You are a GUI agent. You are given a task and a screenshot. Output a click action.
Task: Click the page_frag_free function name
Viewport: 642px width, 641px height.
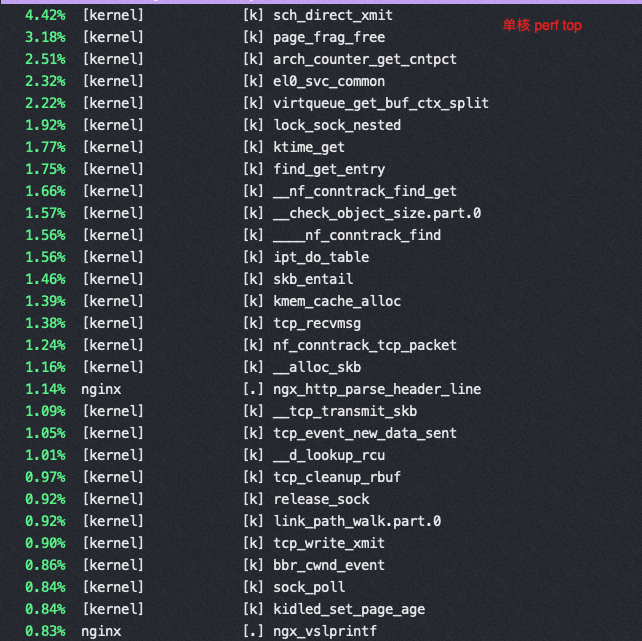tap(329, 38)
